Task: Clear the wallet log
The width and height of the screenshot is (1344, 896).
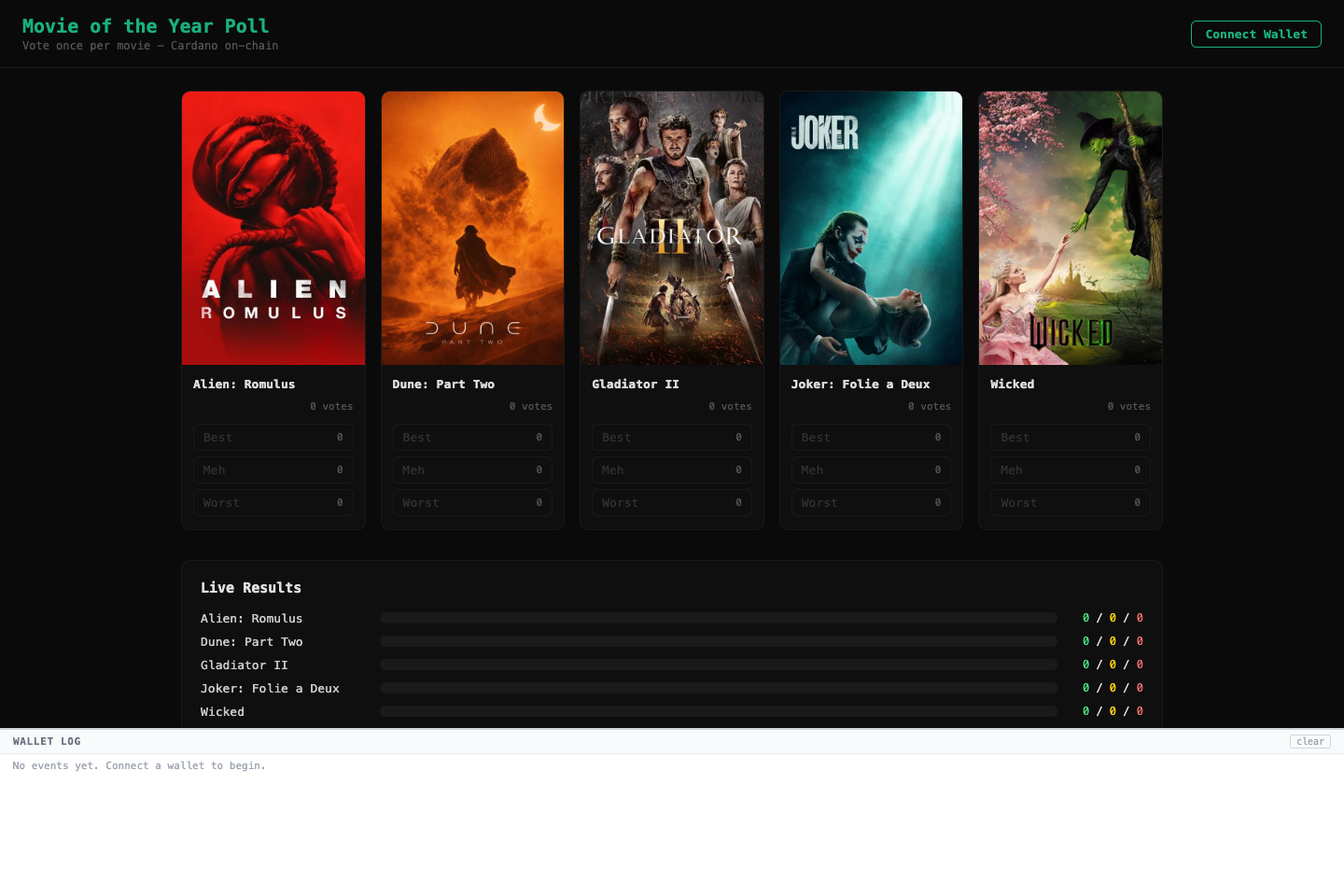Action: 1310,741
